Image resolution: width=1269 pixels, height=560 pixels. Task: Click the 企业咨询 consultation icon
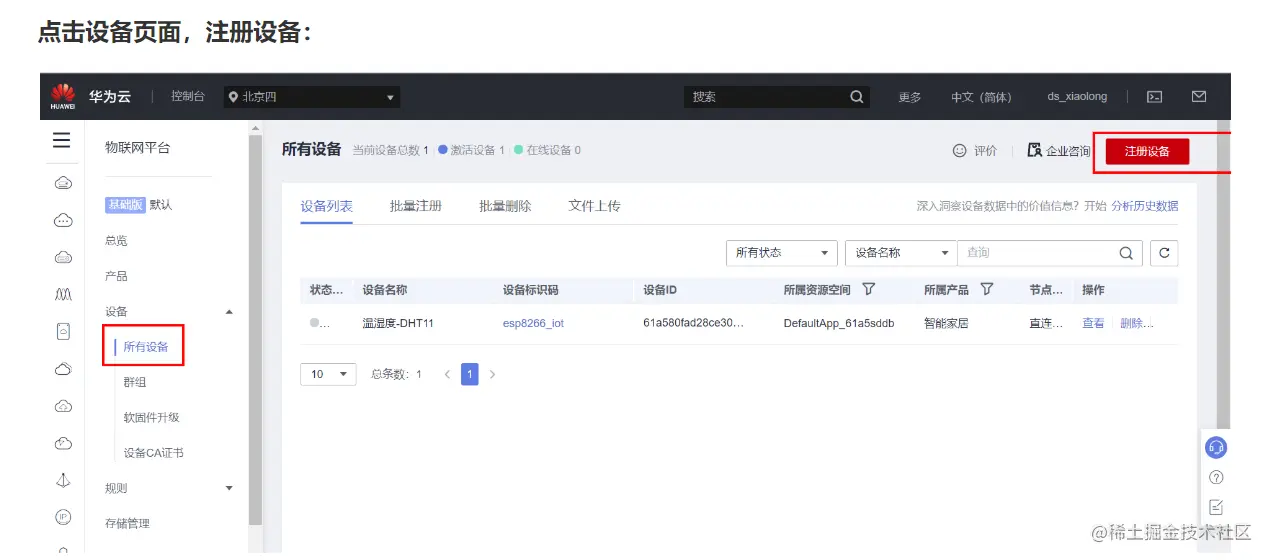pyautogui.click(x=1035, y=150)
